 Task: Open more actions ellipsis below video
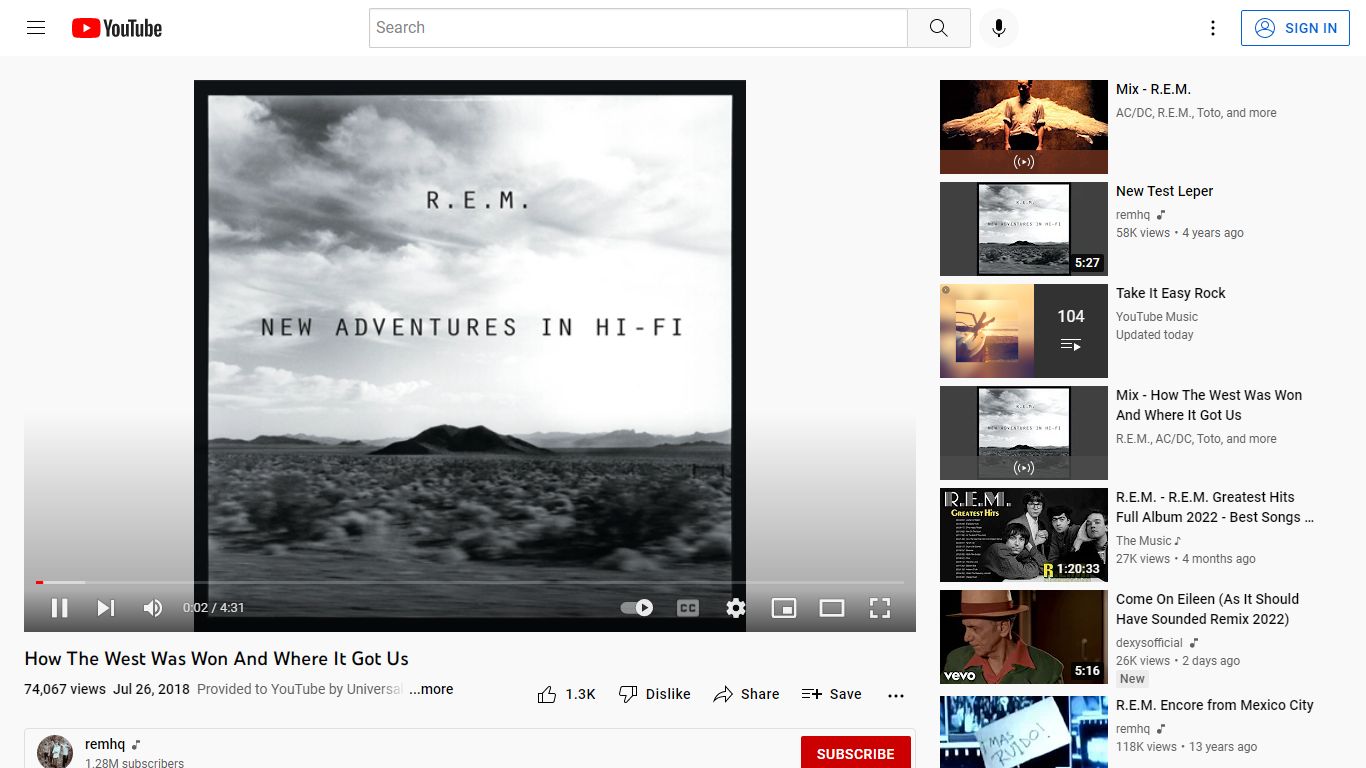pos(896,695)
